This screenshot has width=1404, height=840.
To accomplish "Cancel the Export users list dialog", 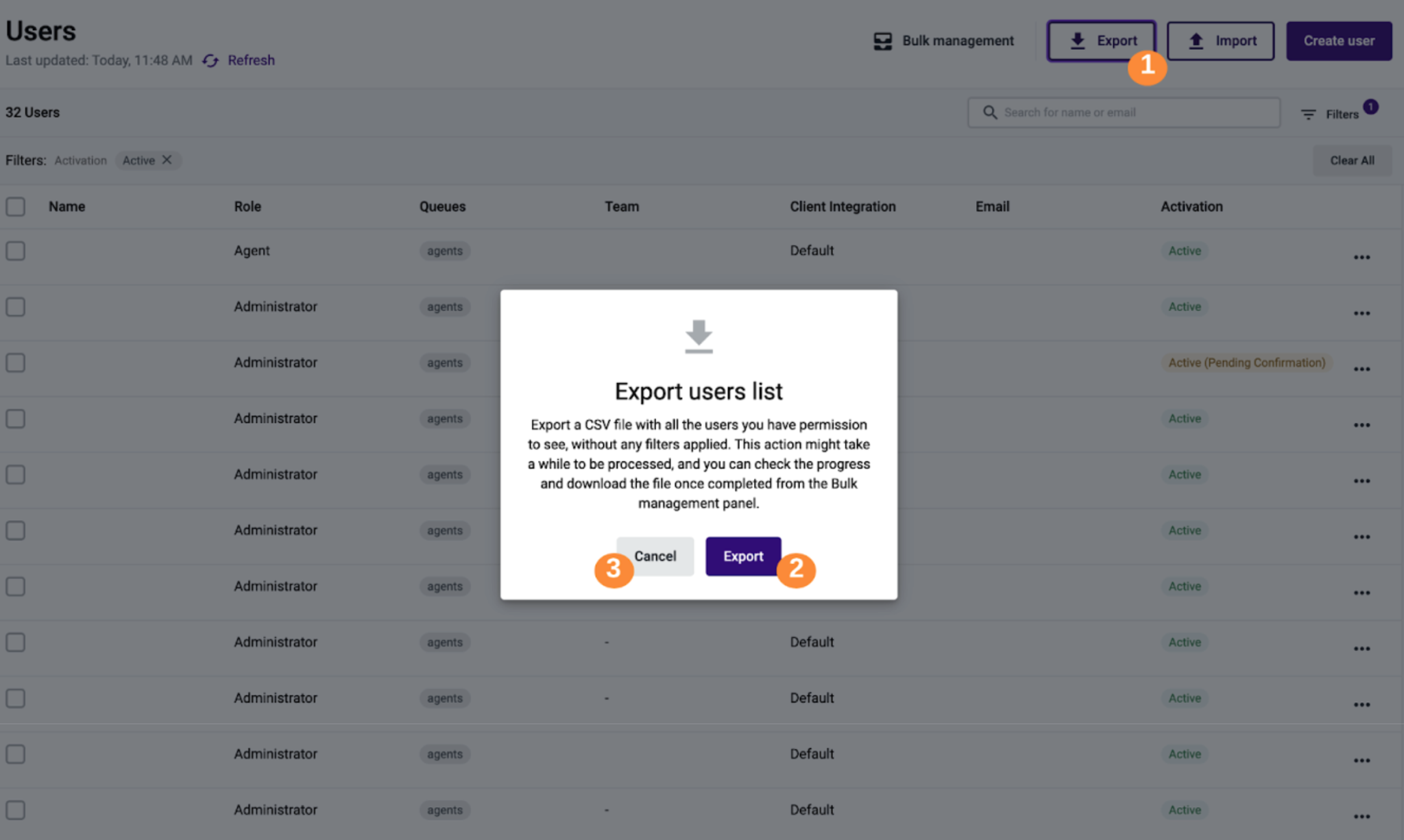I will tap(655, 556).
